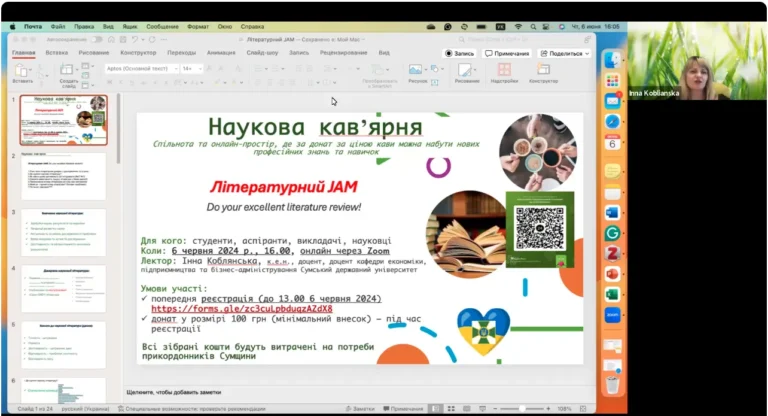Click the Создать слайд new slide icon

66,69
